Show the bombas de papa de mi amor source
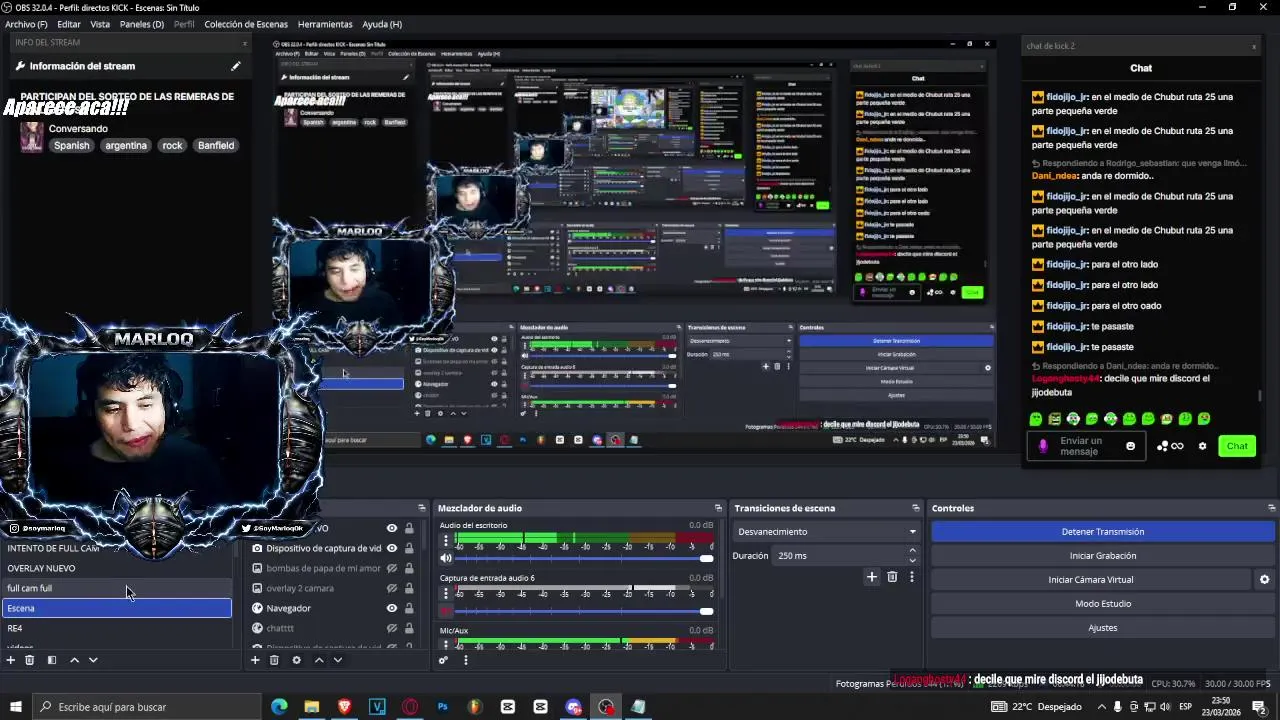Image resolution: width=1280 pixels, height=720 pixels. (x=392, y=568)
